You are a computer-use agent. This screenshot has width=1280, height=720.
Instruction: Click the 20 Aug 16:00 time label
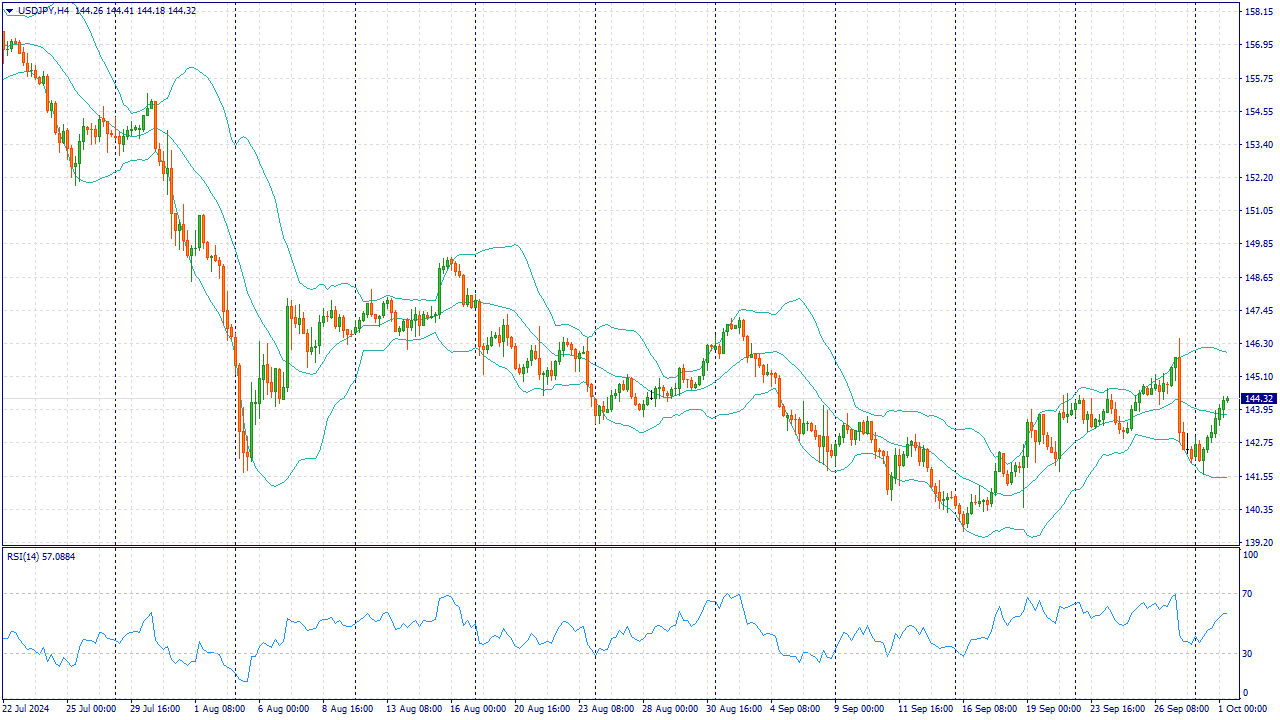pos(542,708)
